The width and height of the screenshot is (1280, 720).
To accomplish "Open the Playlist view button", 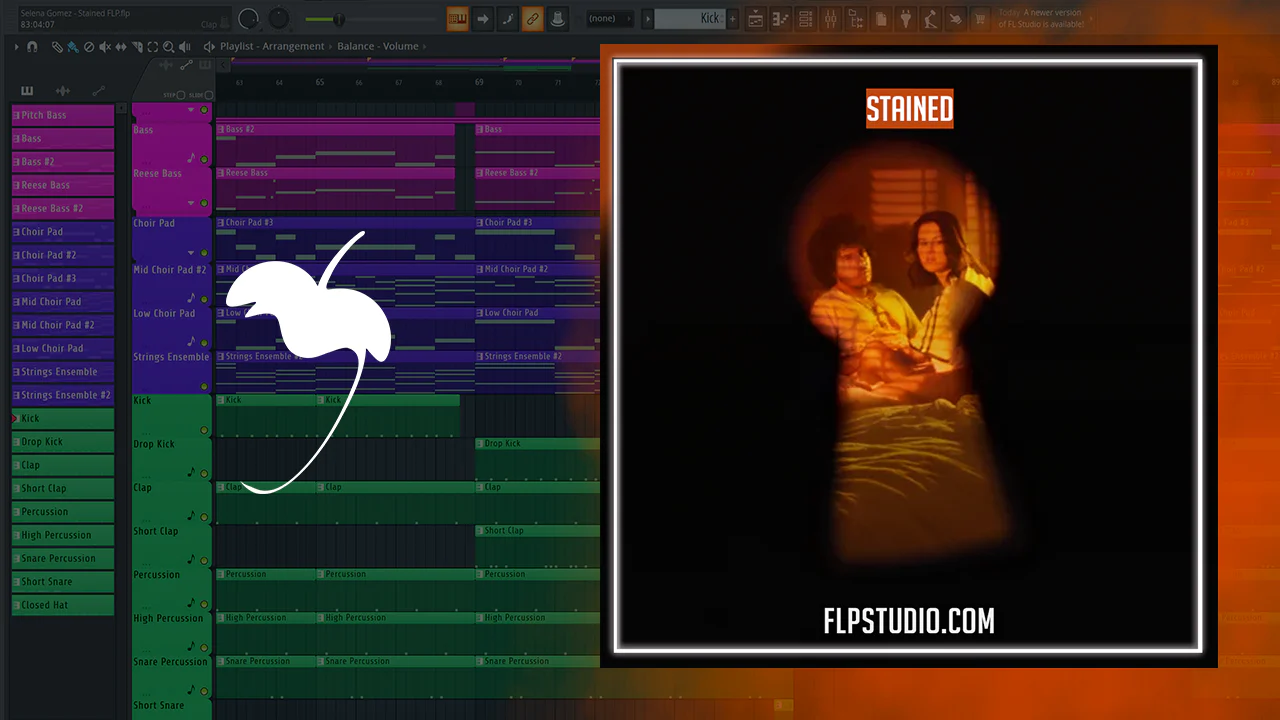I will click(756, 19).
